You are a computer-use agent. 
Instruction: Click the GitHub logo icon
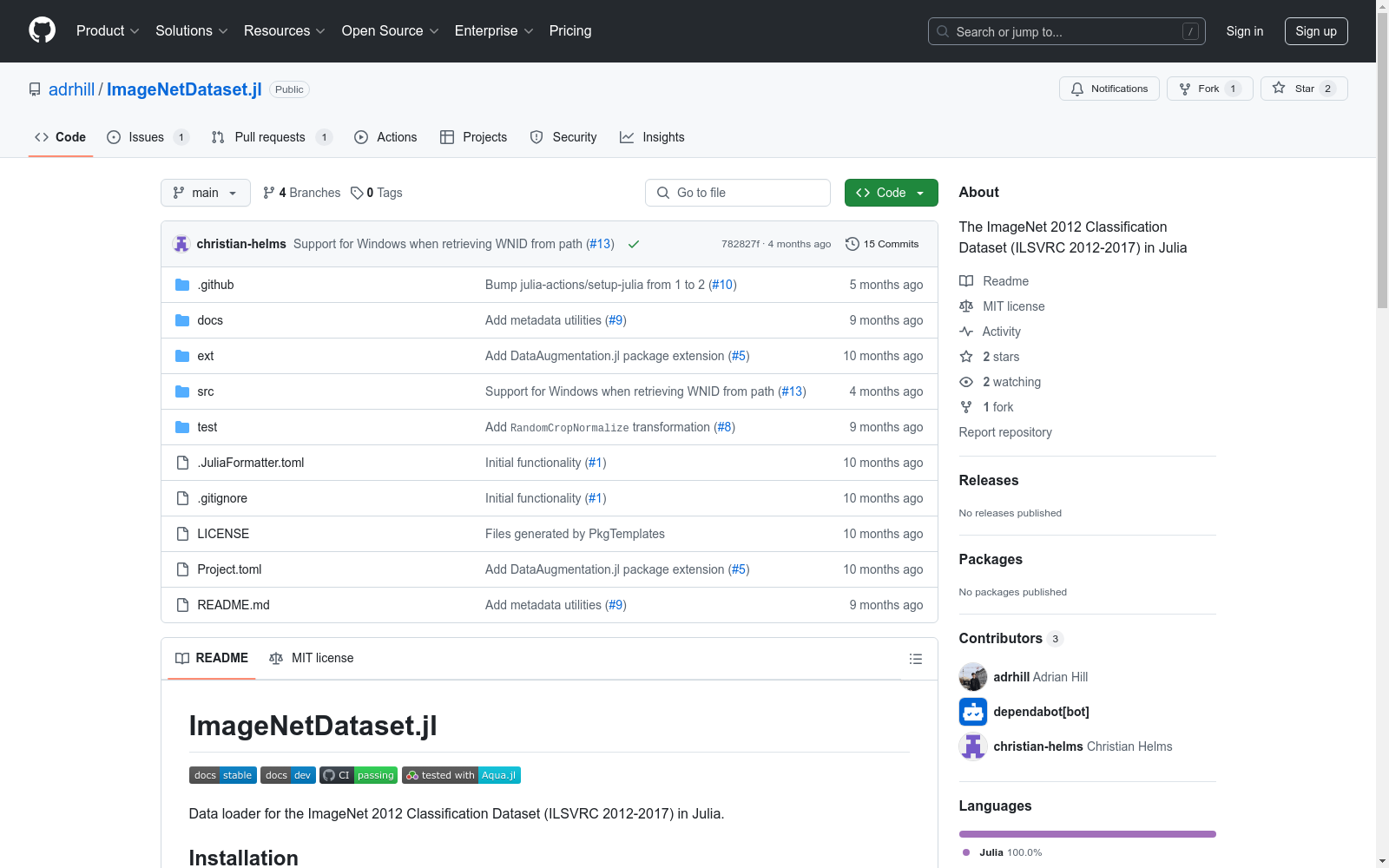click(x=42, y=30)
